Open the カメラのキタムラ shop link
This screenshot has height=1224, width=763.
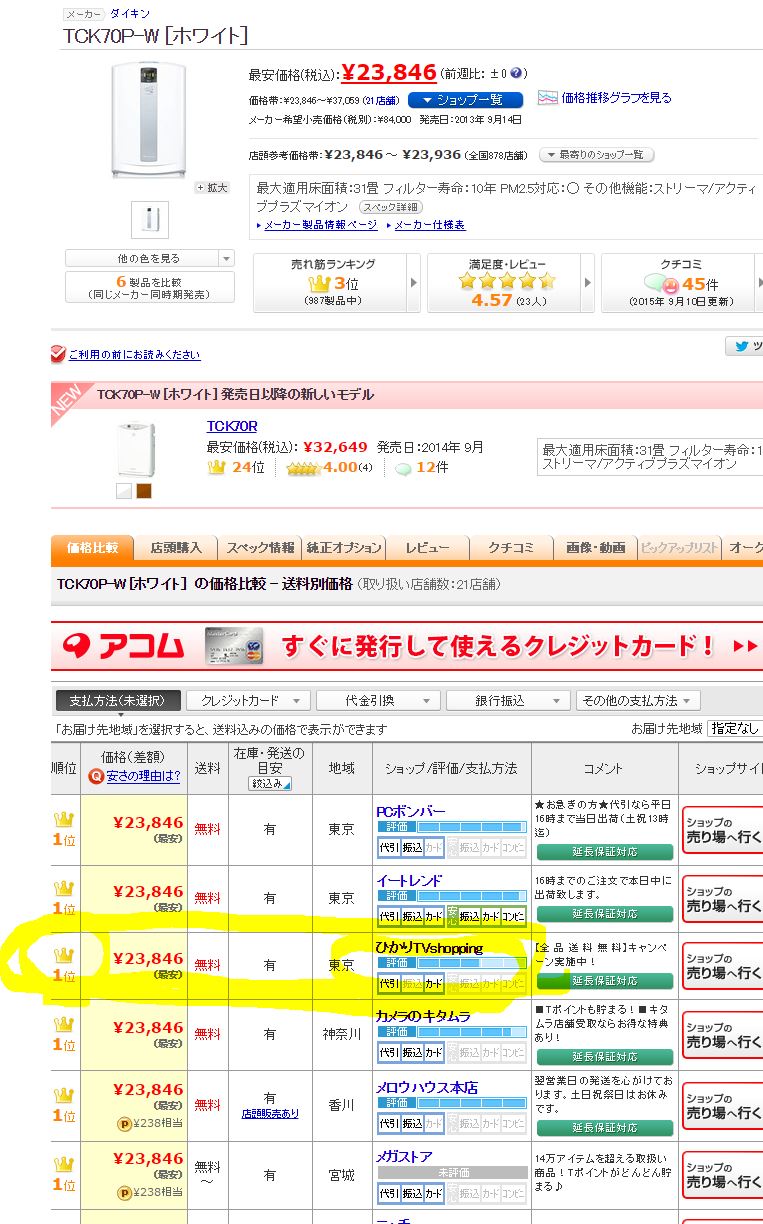pyautogui.click(x=423, y=1015)
